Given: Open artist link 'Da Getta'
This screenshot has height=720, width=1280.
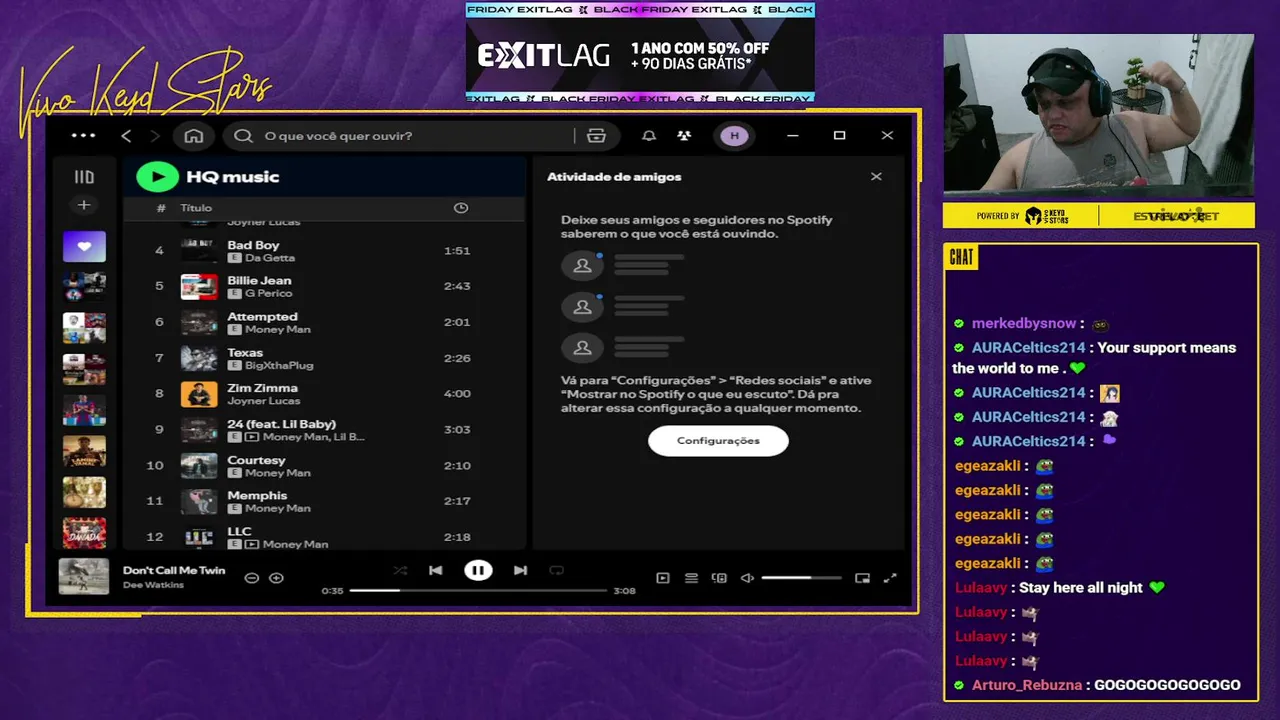Looking at the screenshot, I should (270, 258).
